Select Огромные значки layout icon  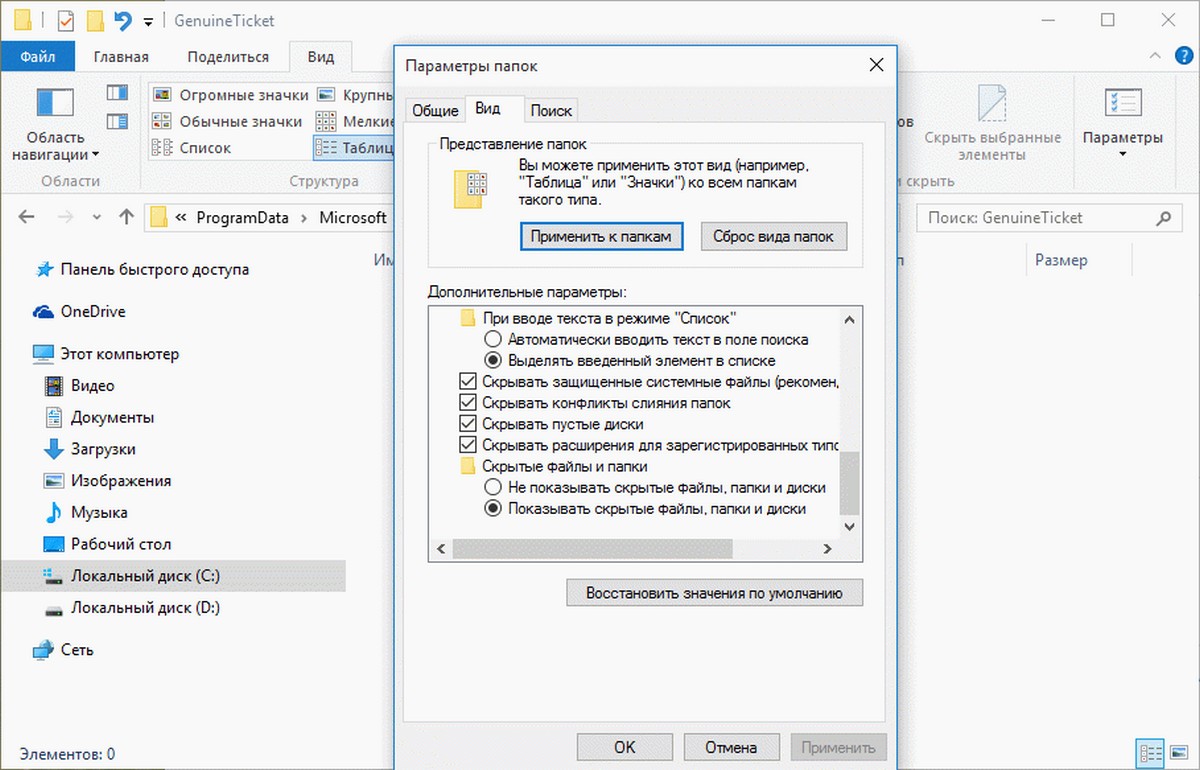tap(162, 95)
